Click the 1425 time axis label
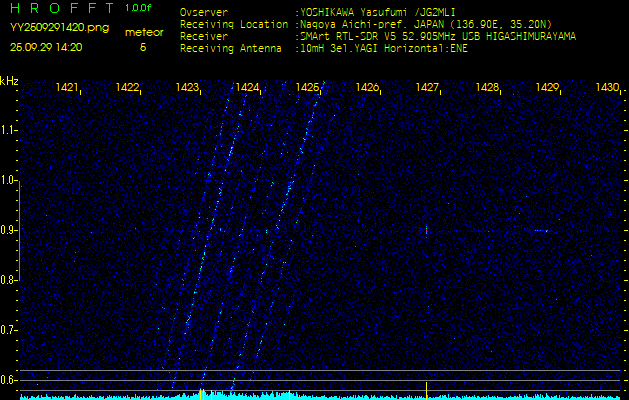This screenshot has height=400, width=629. (x=307, y=87)
